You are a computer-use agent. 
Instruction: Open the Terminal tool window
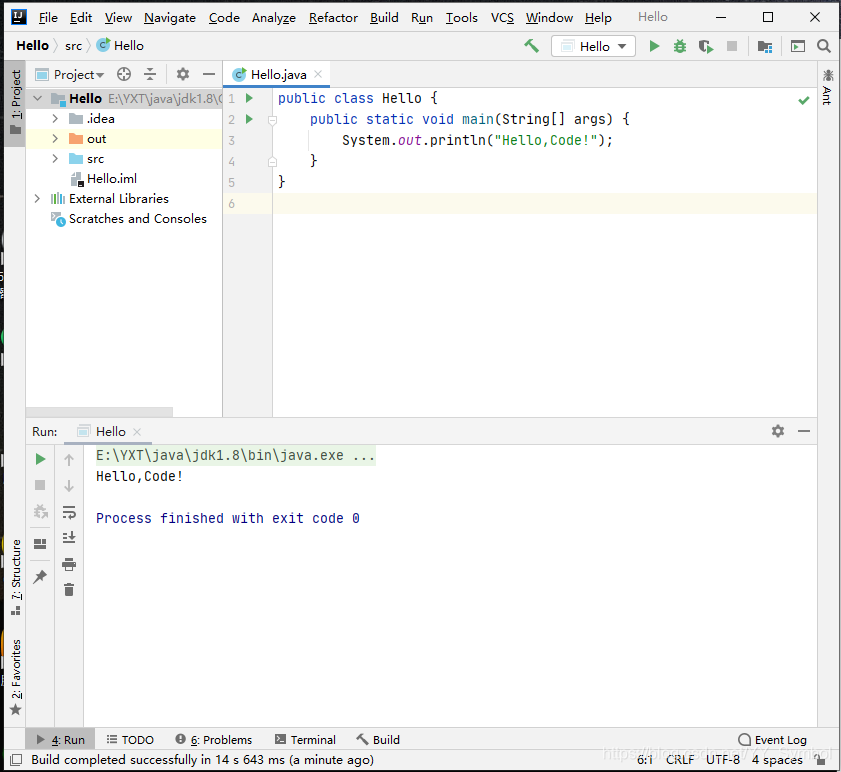tap(305, 740)
